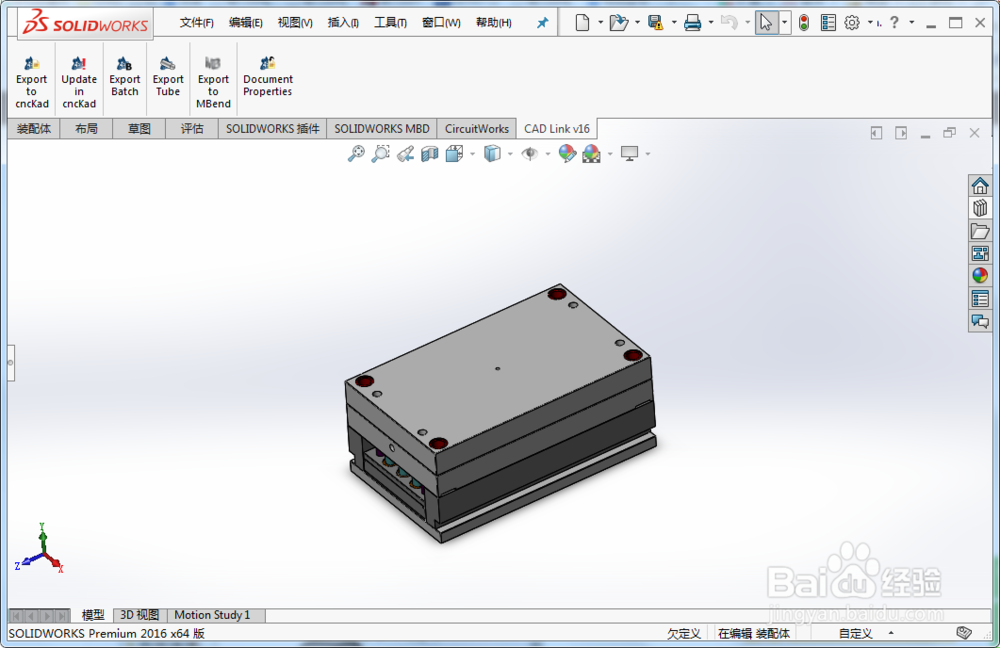Click the Select cursor tool

[x=766, y=23]
